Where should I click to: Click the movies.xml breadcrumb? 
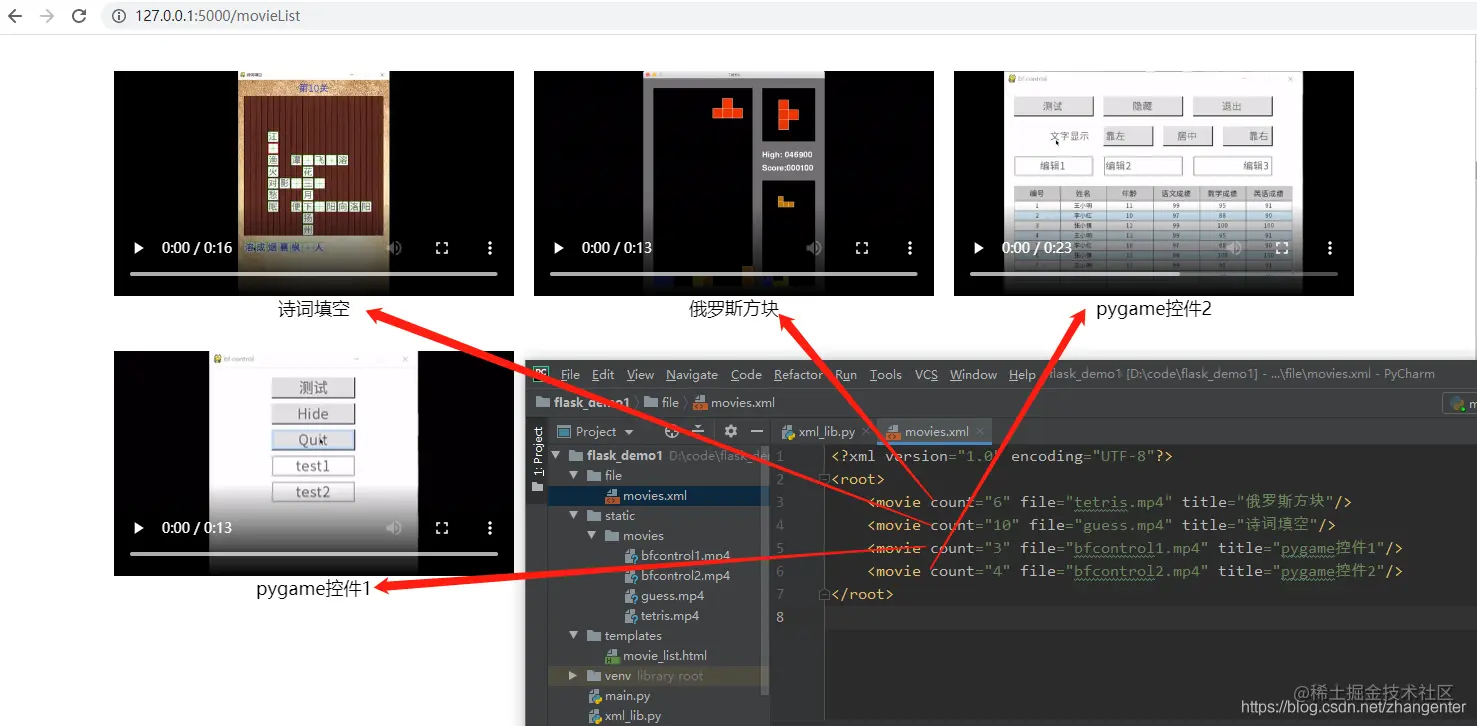(x=735, y=403)
